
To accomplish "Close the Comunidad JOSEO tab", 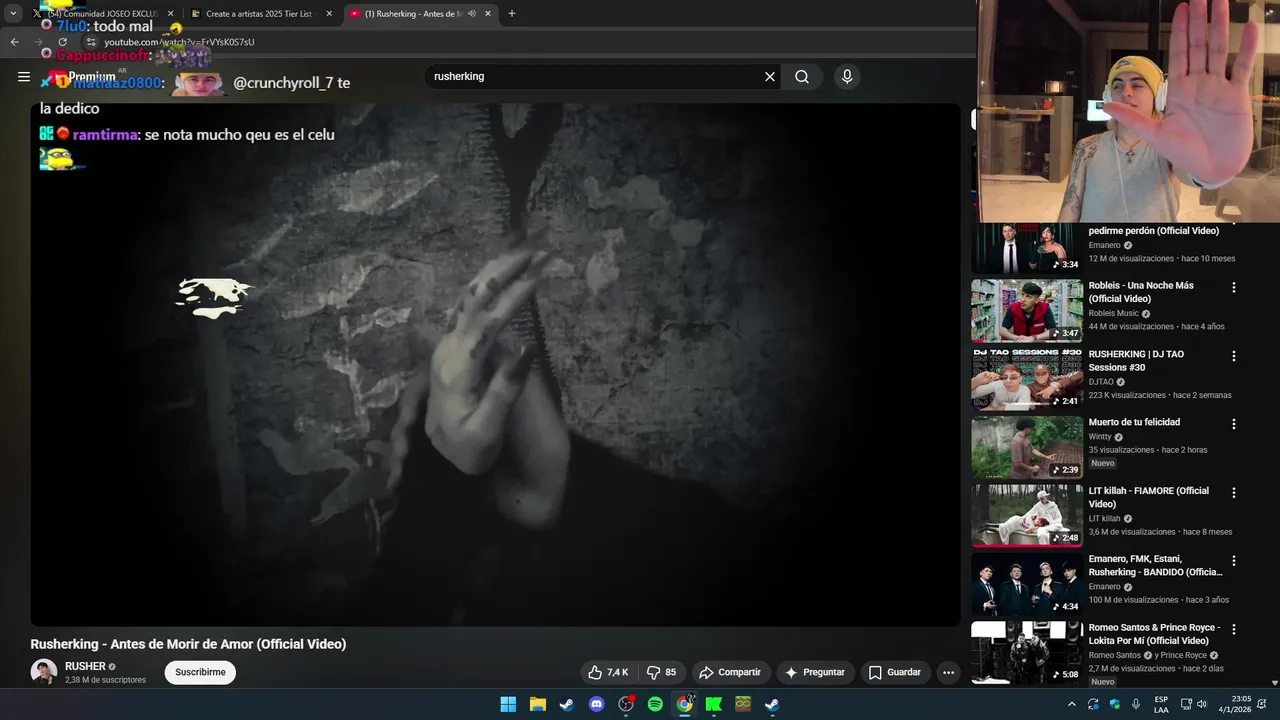I will 170,14.
